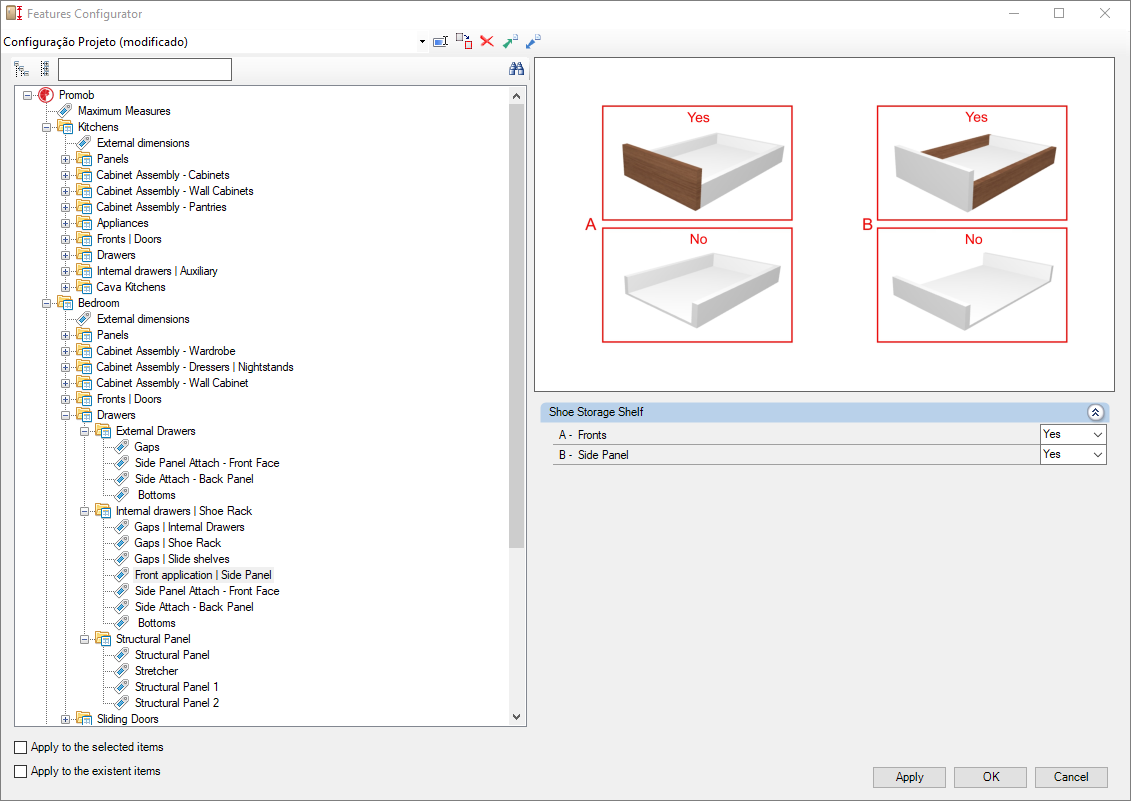Screen dimensions: 1131x801
Task: Click the OK button
Action: click(990, 777)
